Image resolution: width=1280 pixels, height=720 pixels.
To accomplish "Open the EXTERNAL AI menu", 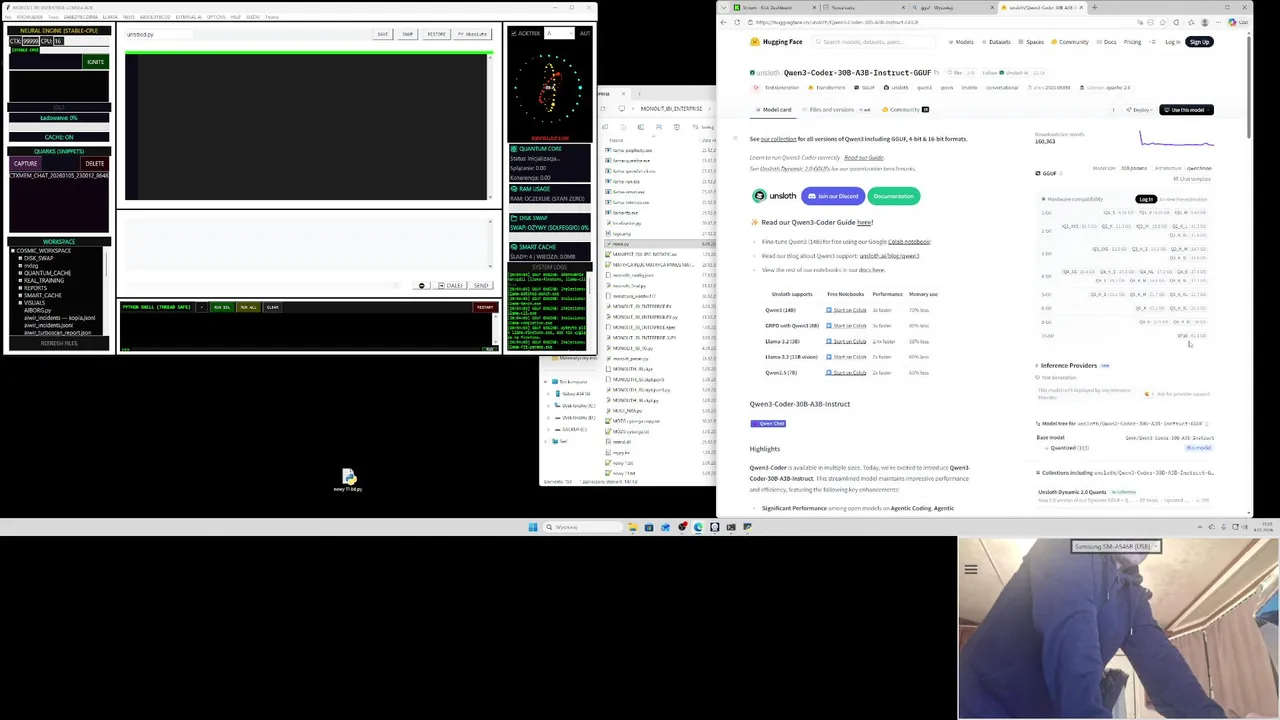I will tap(188, 17).
